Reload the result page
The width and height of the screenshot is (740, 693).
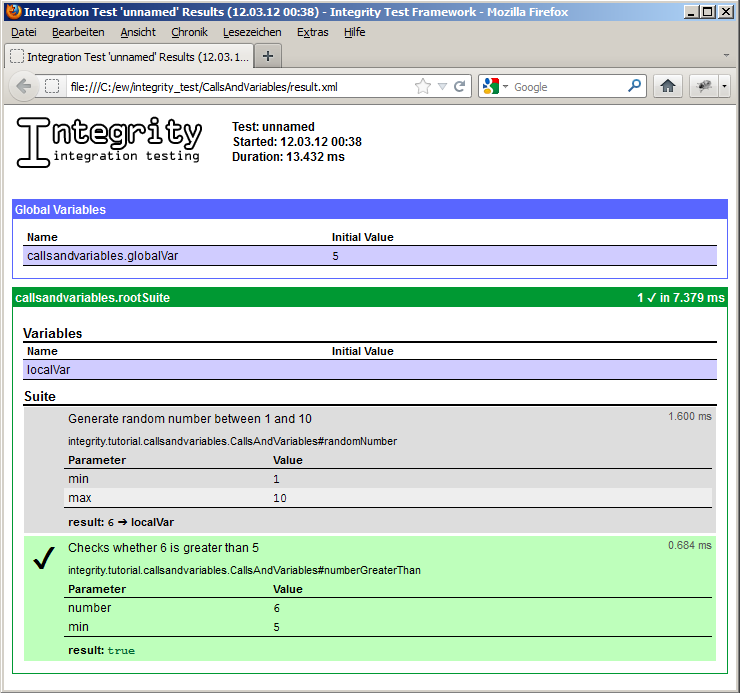460,87
